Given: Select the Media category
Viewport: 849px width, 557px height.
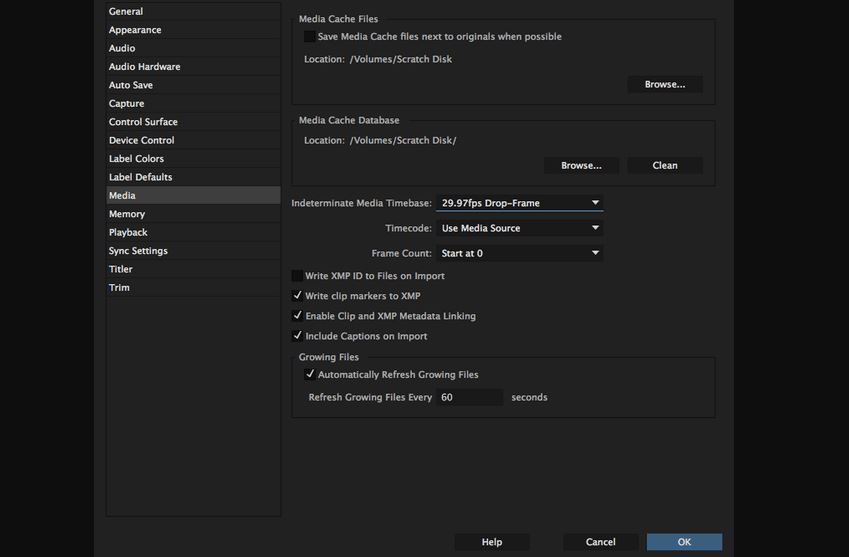Looking at the screenshot, I should click(193, 195).
